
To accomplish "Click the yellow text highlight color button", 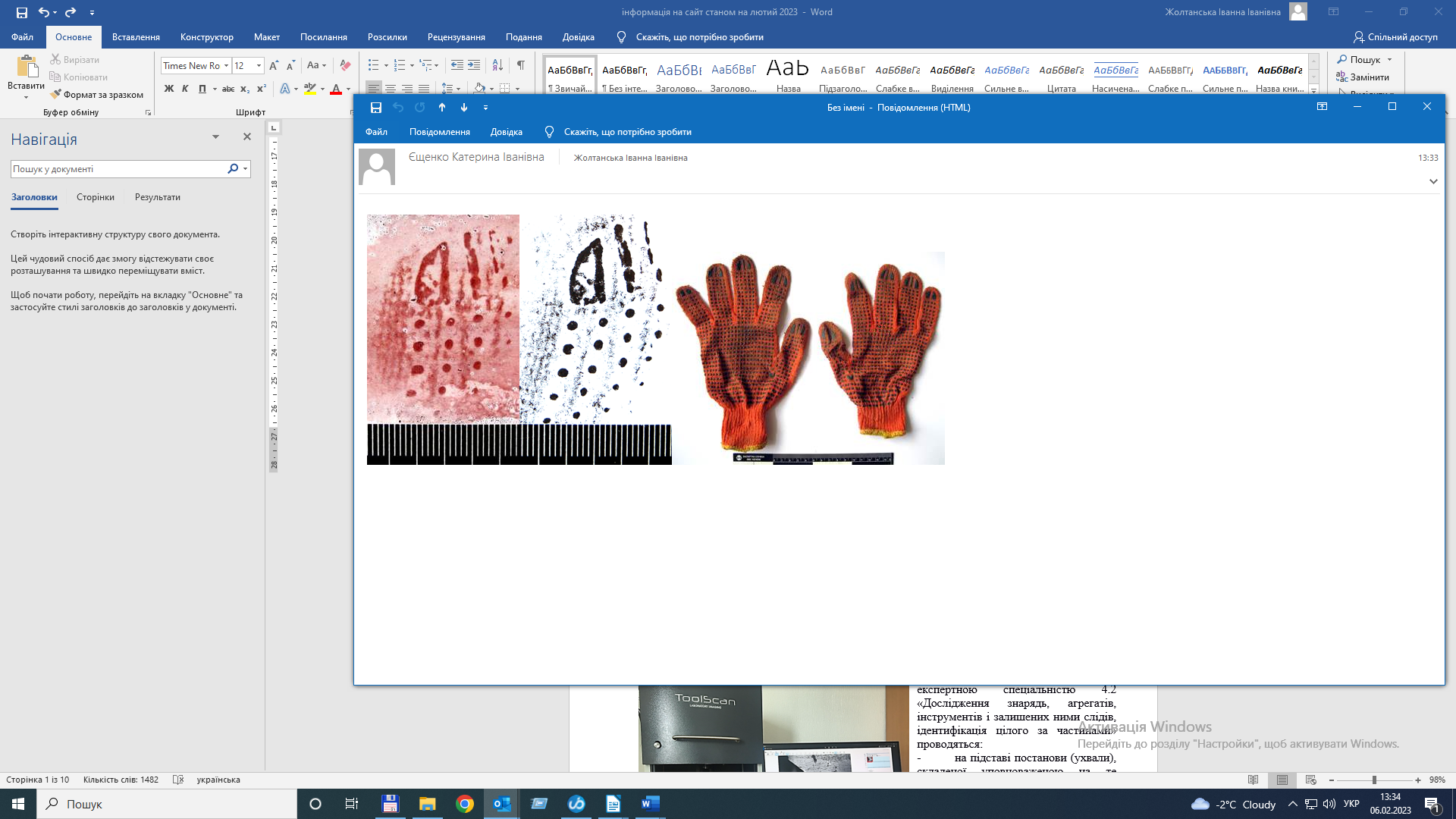I will pyautogui.click(x=309, y=89).
